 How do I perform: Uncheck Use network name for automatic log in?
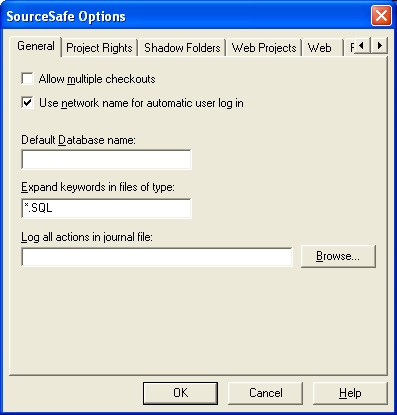(27, 103)
